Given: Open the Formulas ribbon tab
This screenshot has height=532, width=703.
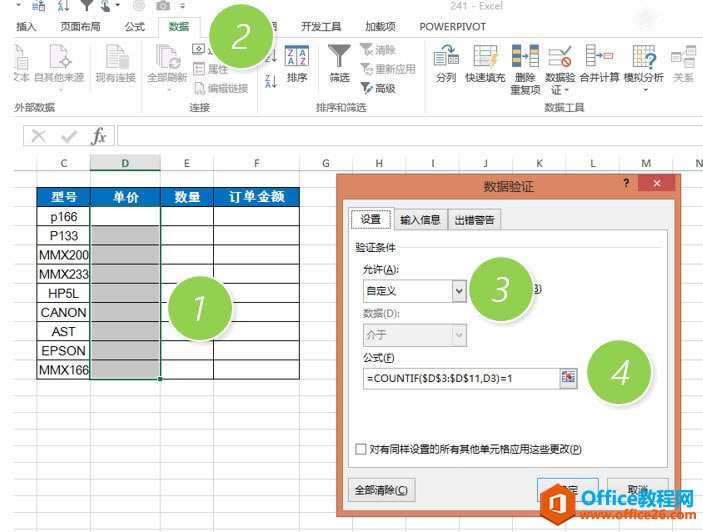Looking at the screenshot, I should [135, 27].
